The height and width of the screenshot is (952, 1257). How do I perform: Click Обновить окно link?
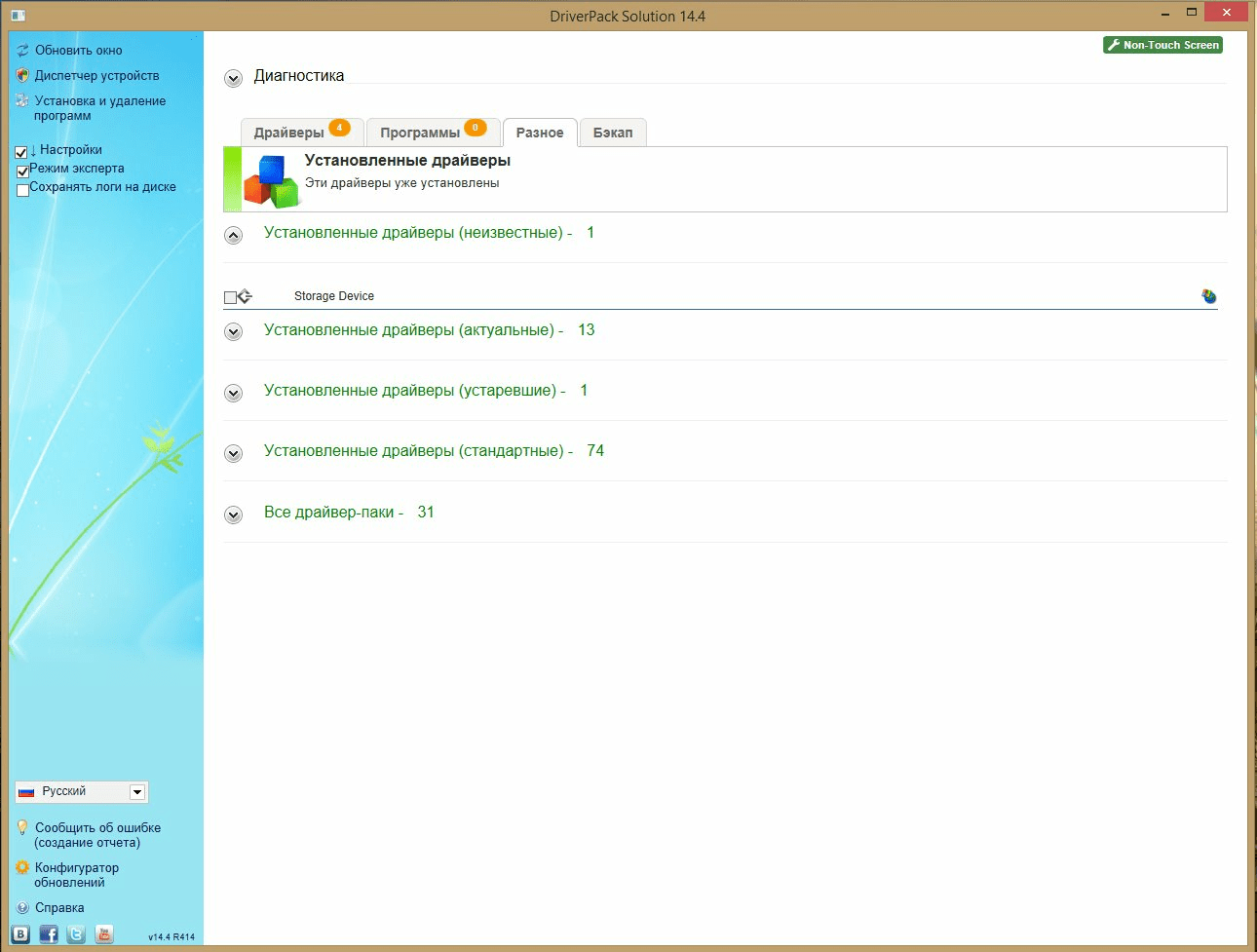coord(79,50)
